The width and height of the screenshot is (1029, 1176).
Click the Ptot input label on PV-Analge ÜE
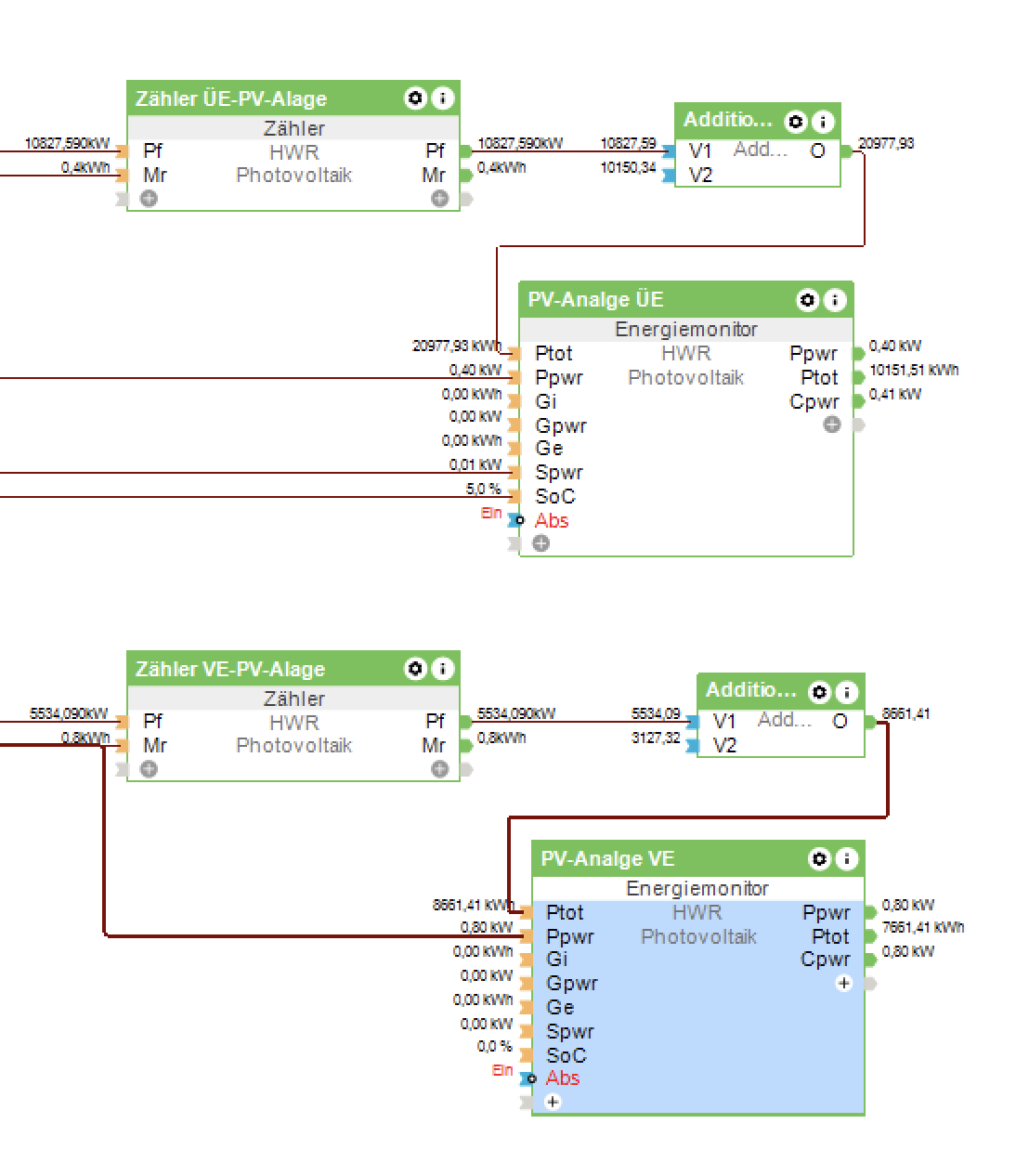coord(554,353)
